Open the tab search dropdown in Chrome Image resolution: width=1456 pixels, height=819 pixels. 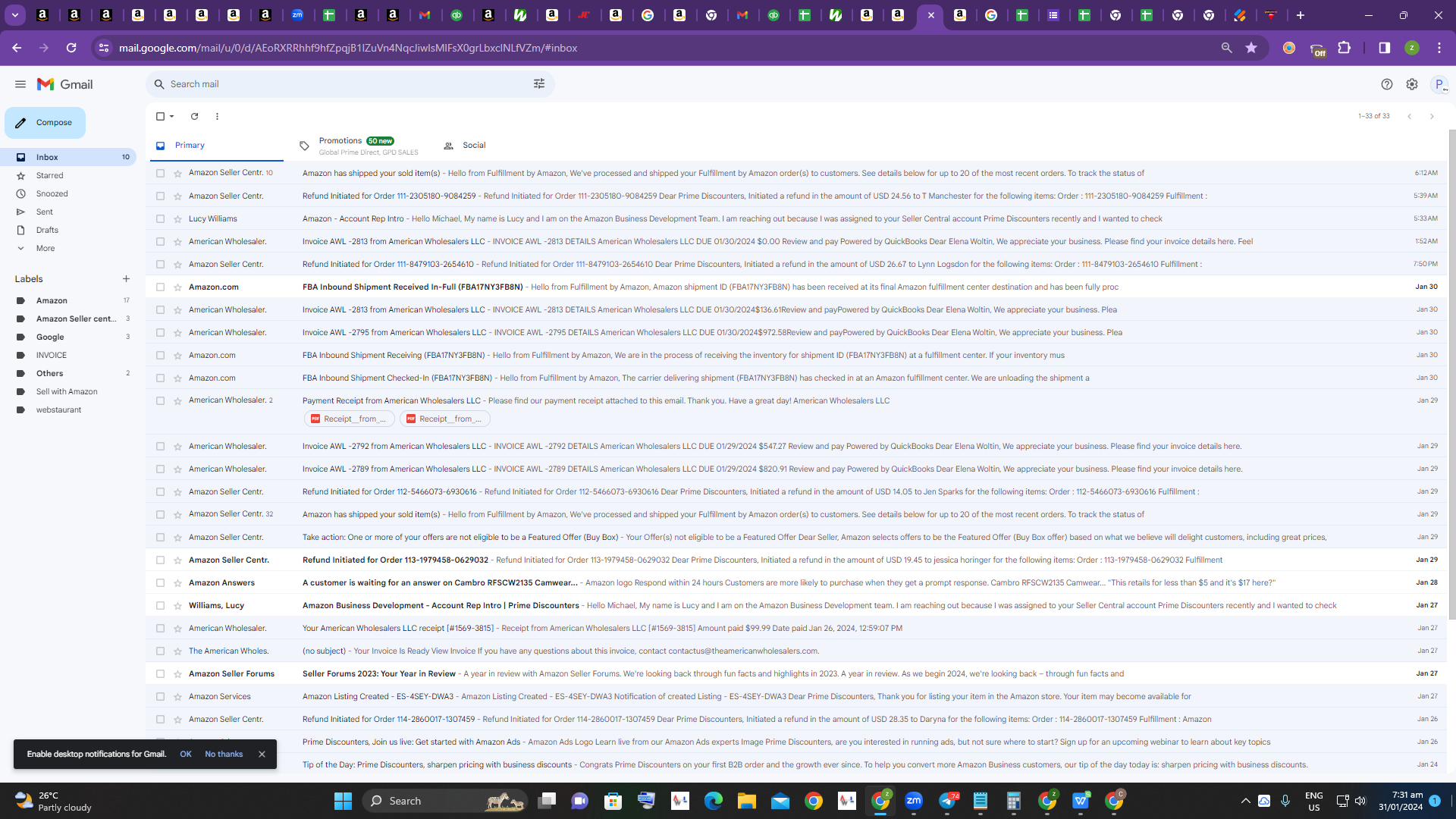click(15, 15)
